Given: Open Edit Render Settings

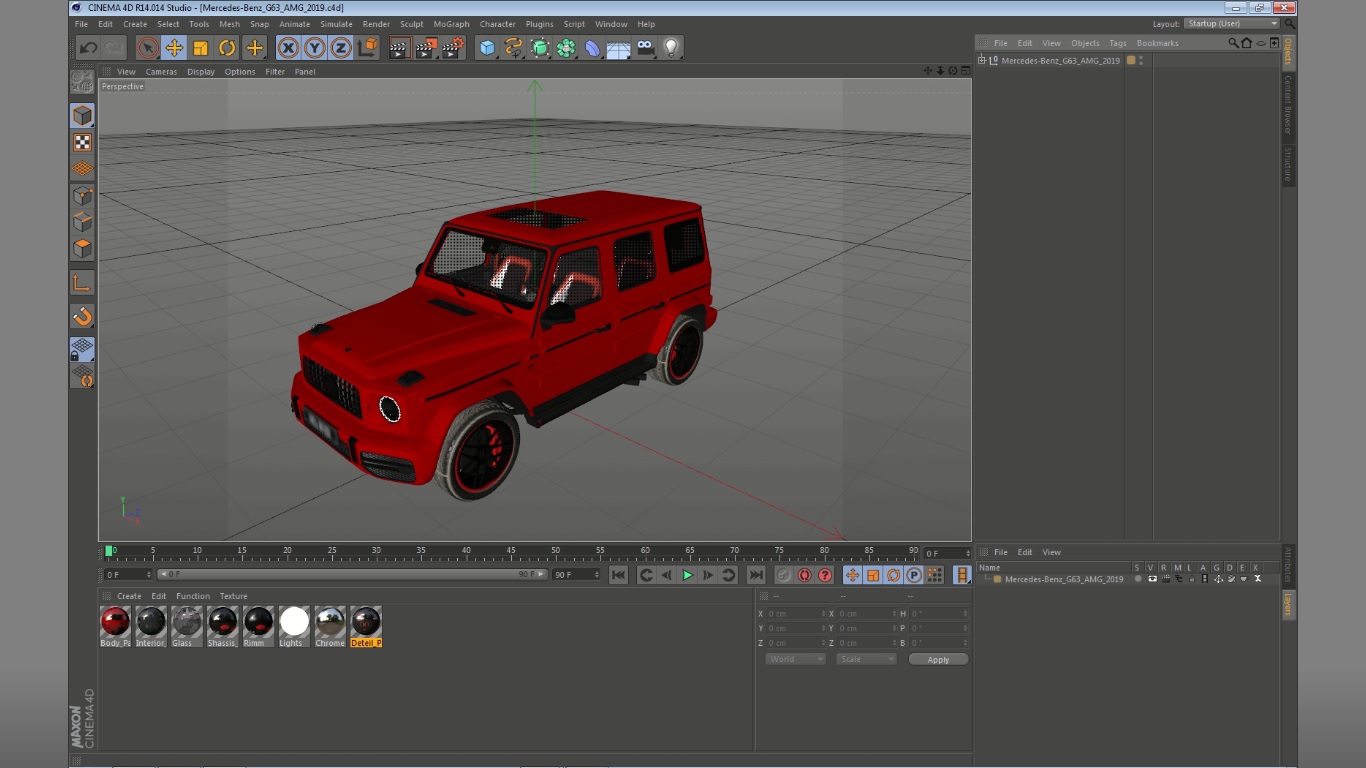Looking at the screenshot, I should point(453,47).
